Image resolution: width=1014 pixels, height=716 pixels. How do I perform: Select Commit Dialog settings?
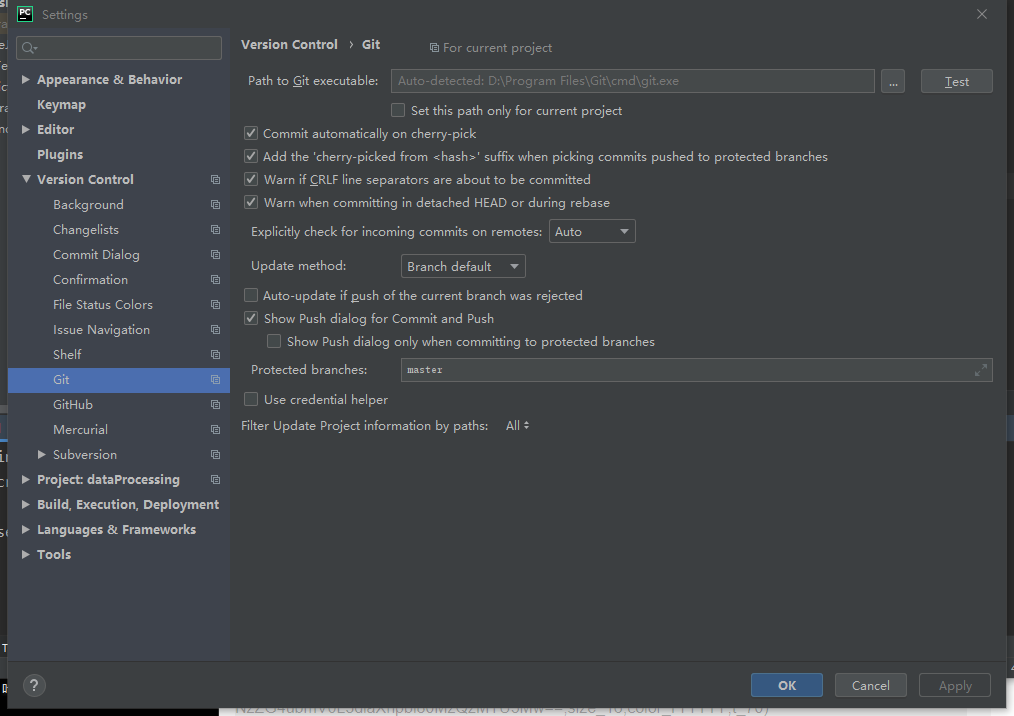[x=96, y=255]
